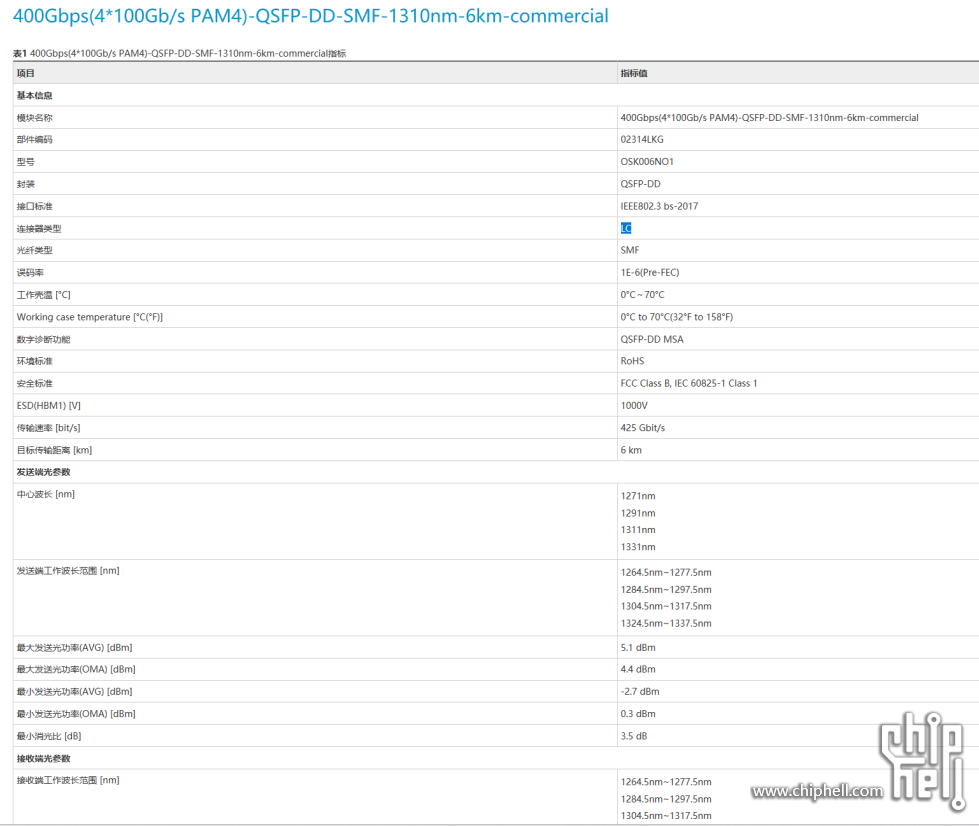
Task: Select the value 0°C to 70°C(32°F to 158°F)
Action: [x=676, y=317]
